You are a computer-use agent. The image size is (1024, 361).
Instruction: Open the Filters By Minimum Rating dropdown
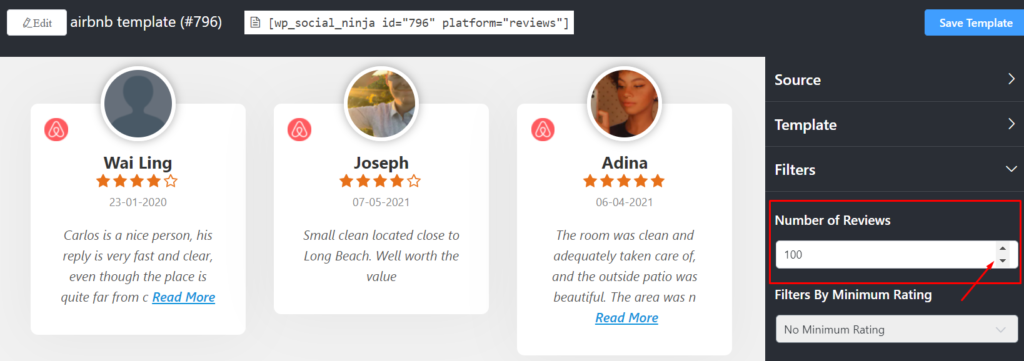896,329
